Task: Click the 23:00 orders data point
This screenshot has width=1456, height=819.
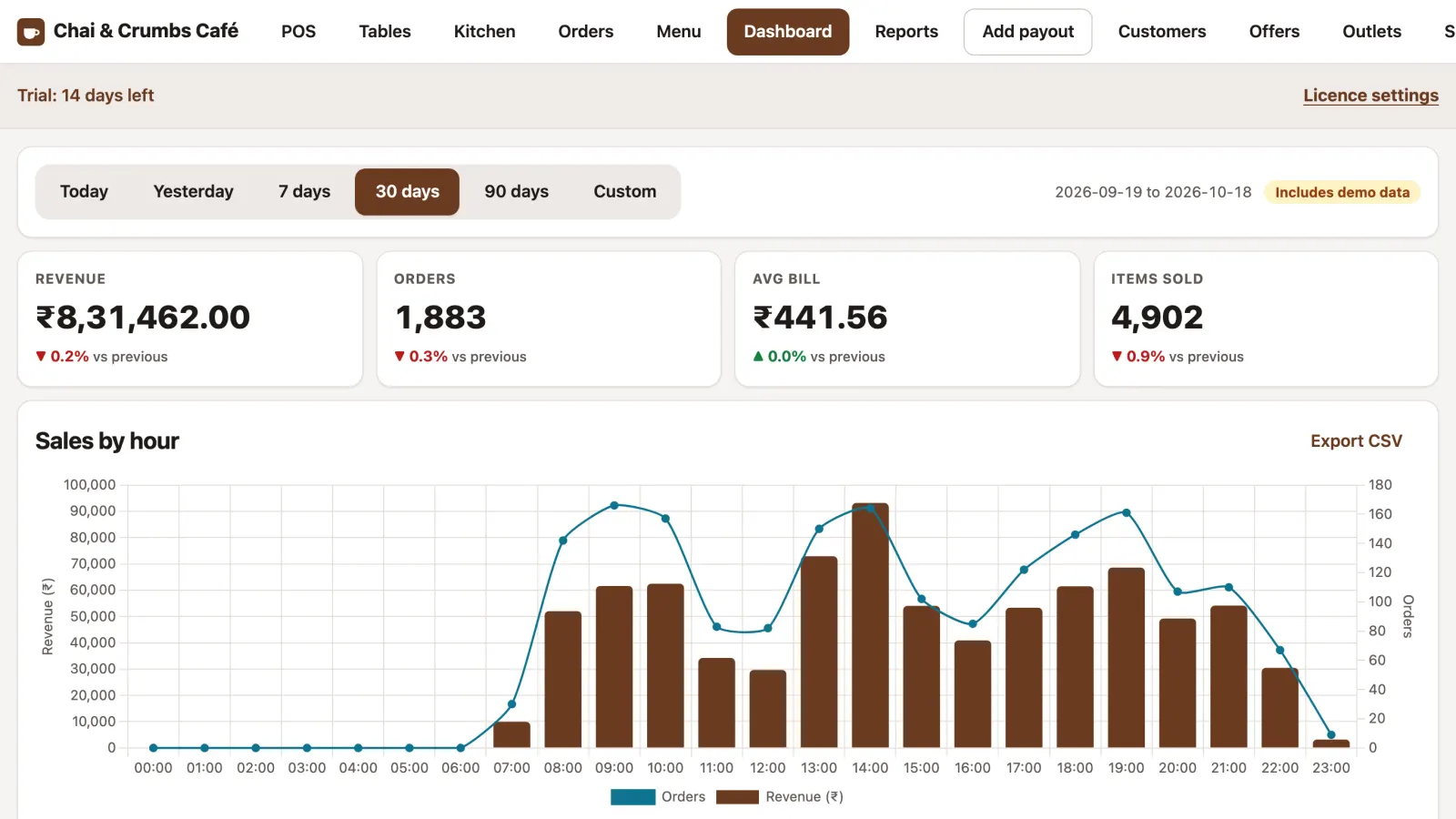Action: 1331,735
